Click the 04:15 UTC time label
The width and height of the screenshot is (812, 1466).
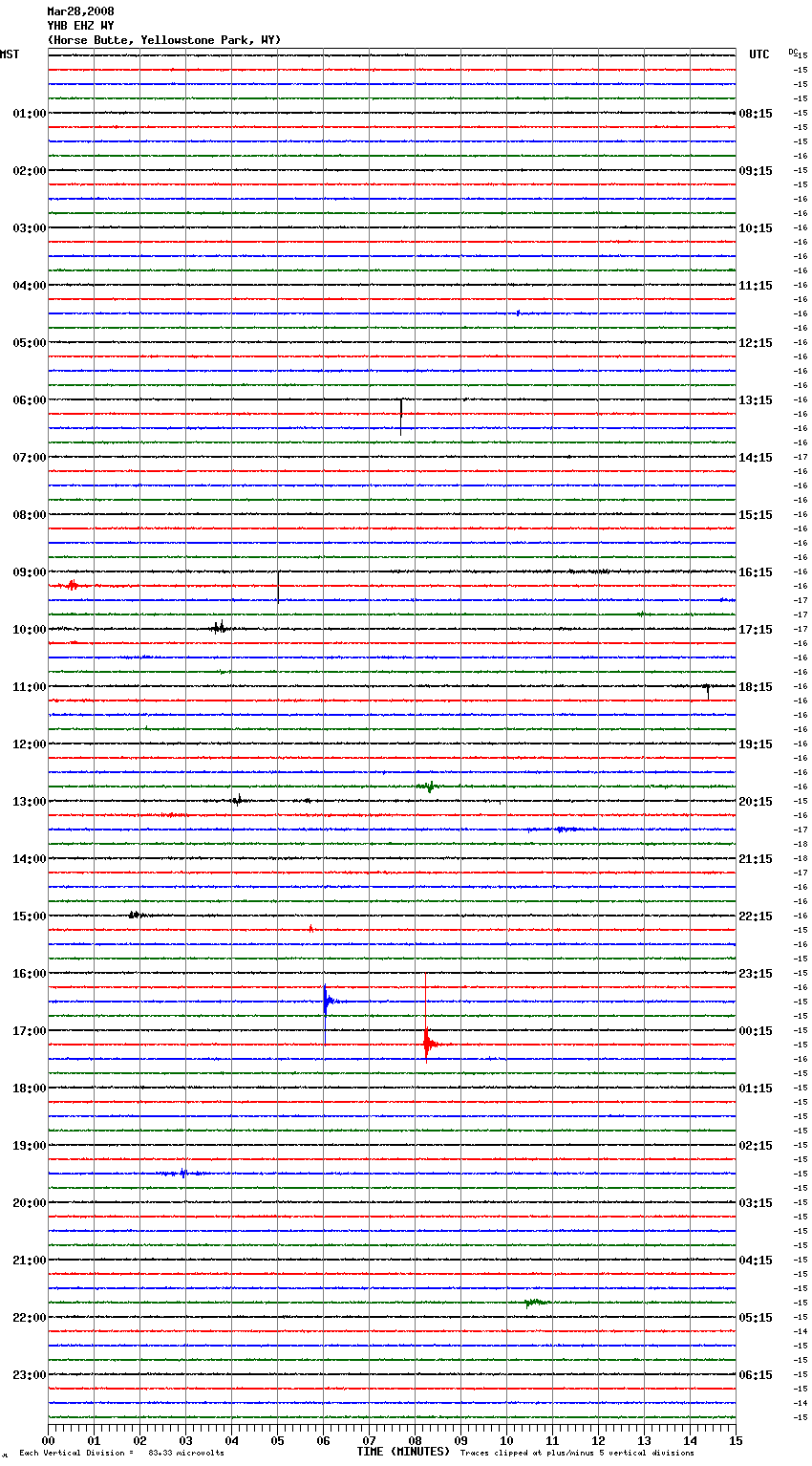point(756,1261)
